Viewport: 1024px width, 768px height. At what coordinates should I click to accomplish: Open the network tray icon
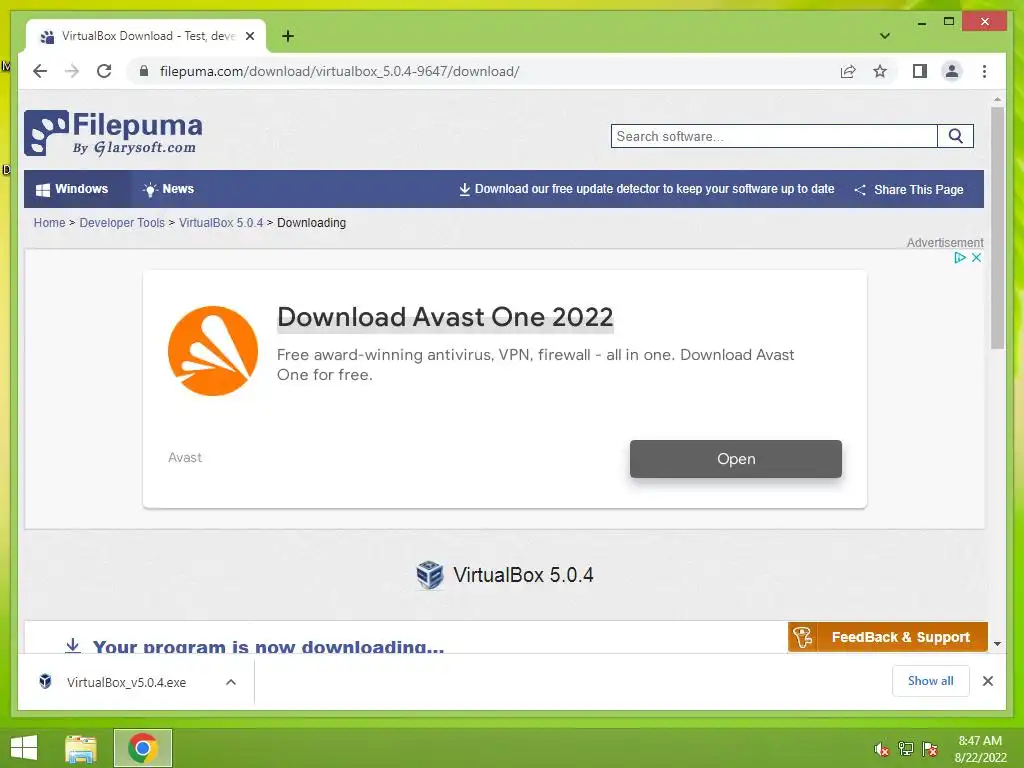pos(905,748)
